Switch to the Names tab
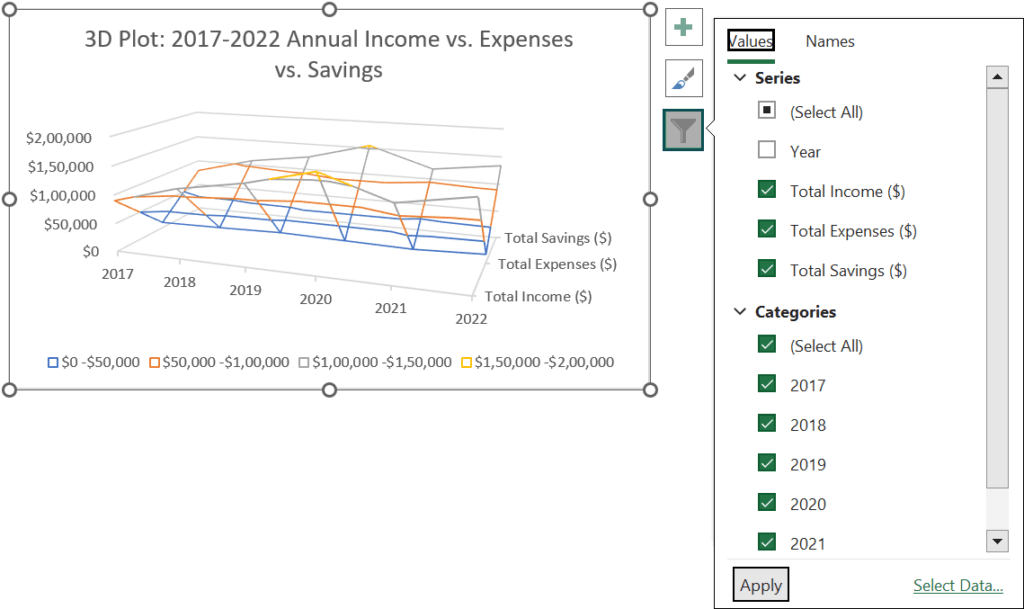 pos(830,41)
